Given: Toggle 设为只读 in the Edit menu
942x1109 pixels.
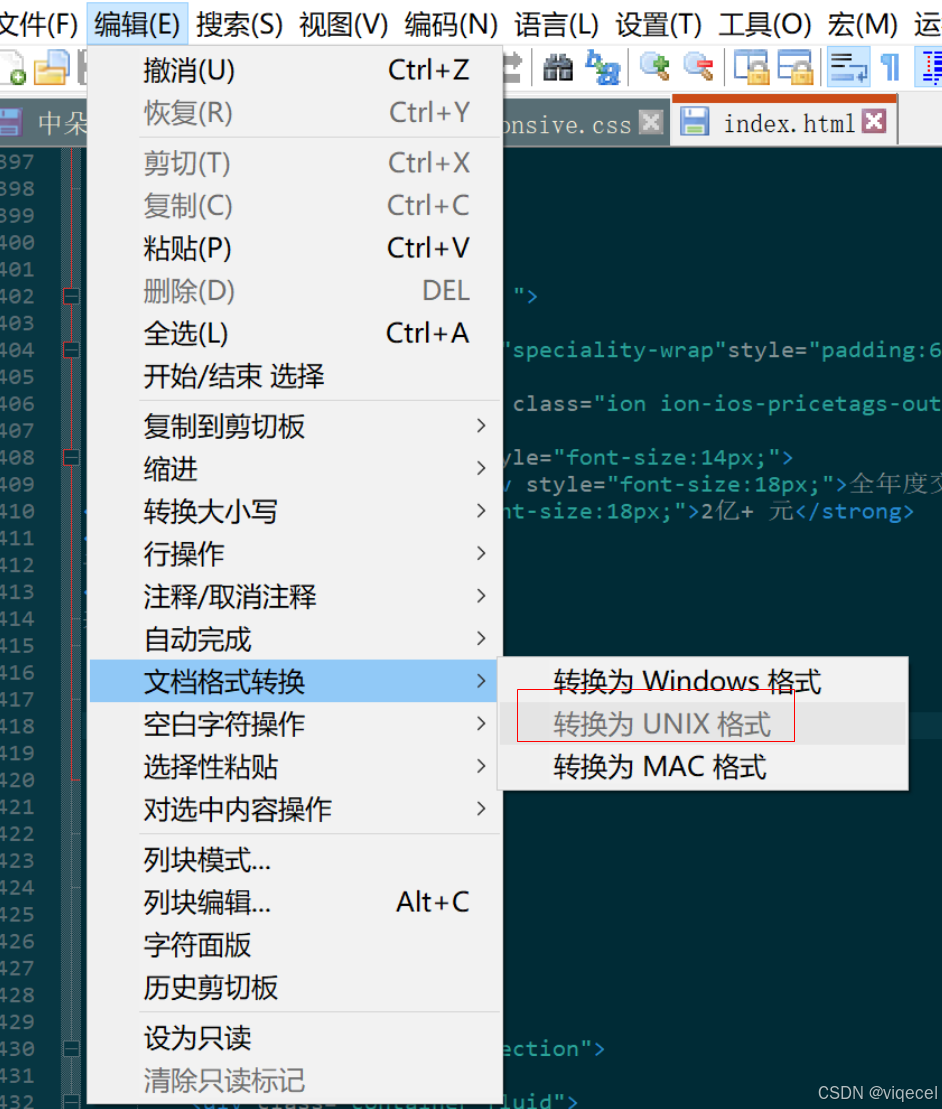Looking at the screenshot, I should point(296,1038).
